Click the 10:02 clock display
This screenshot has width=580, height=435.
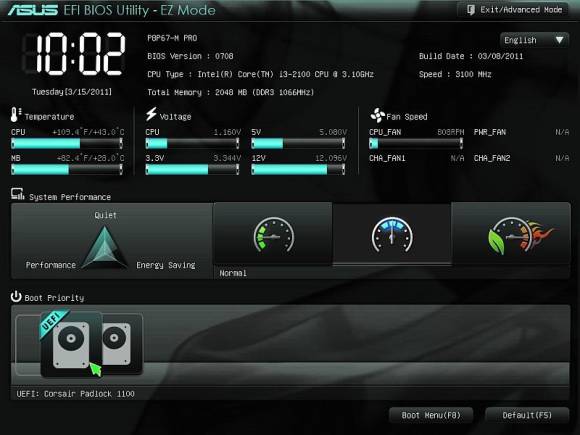coord(75,54)
